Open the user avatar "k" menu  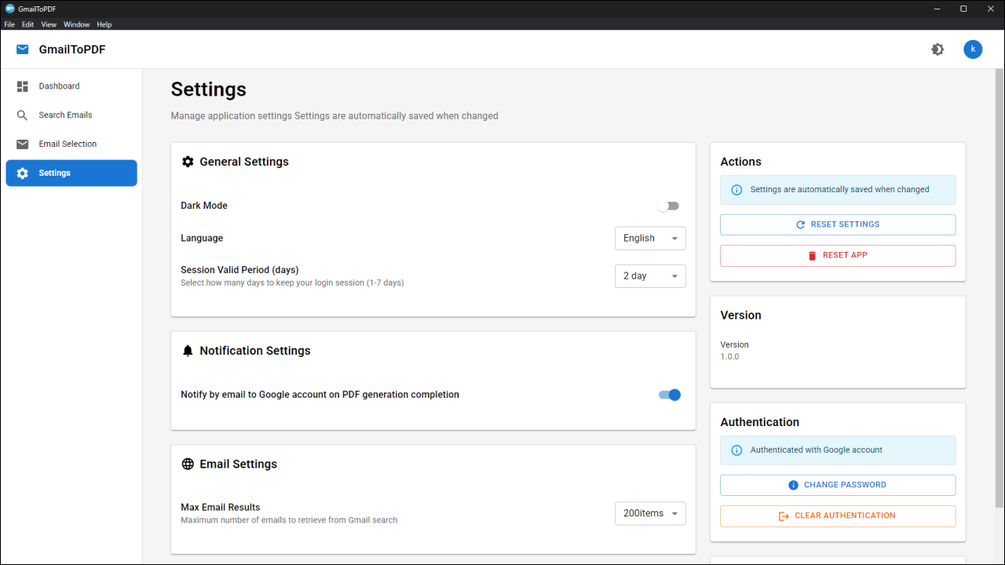[972, 49]
